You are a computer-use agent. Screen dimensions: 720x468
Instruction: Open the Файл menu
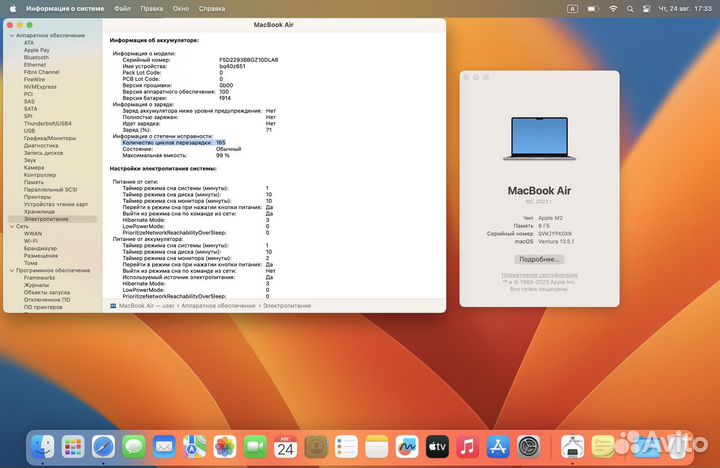122,8
